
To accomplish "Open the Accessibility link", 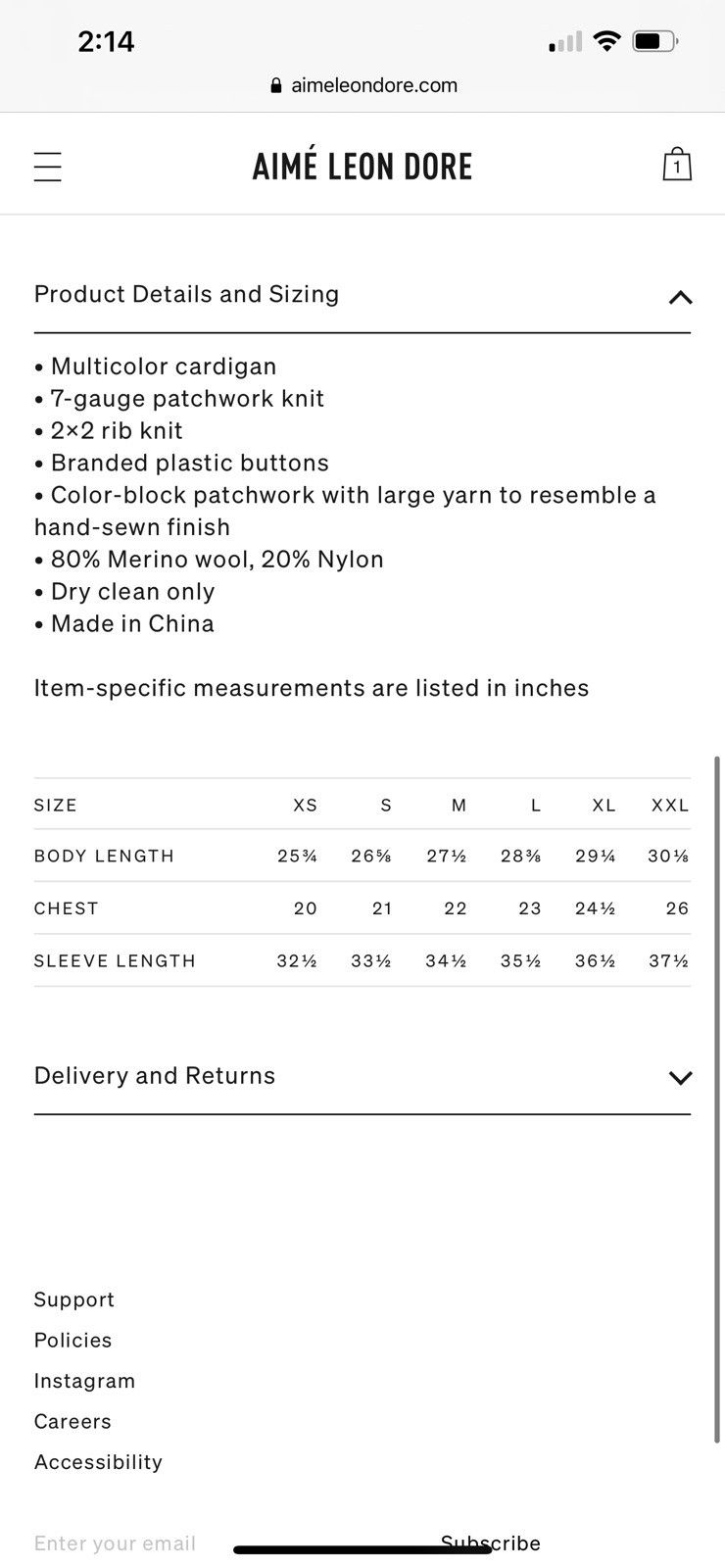I will click(99, 1462).
